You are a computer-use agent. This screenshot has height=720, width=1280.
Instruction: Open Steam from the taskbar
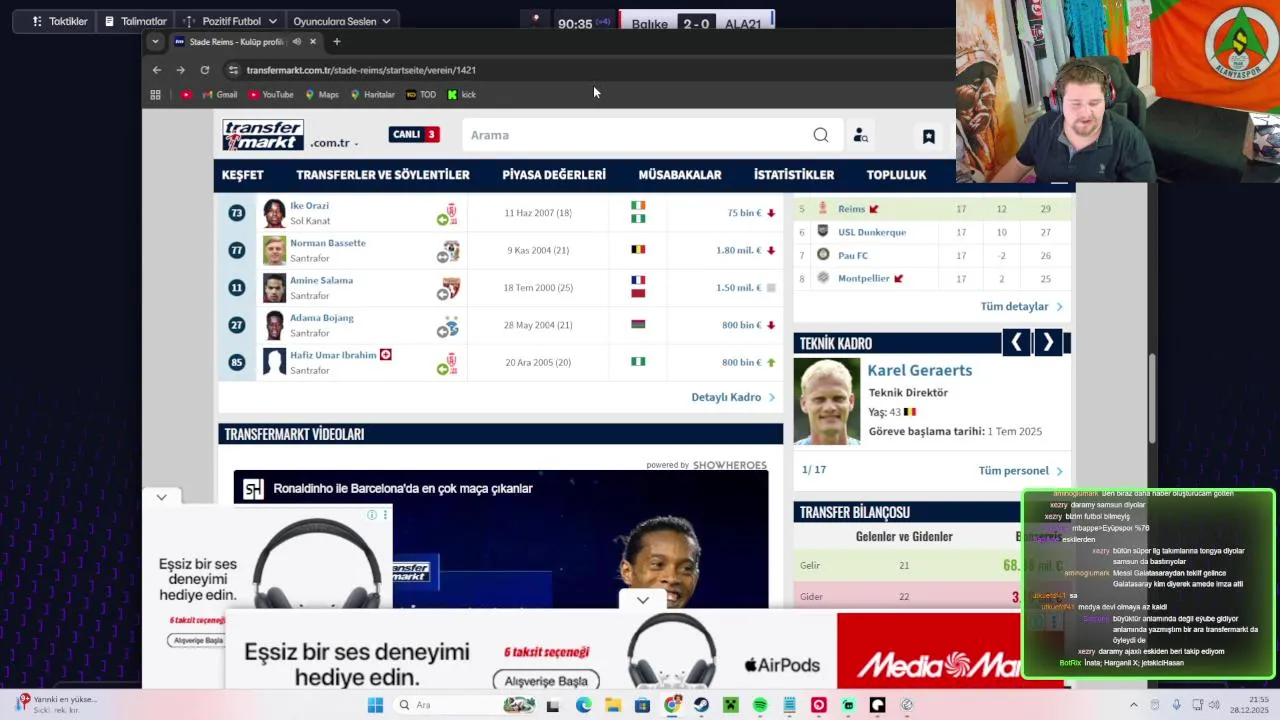[701, 705]
